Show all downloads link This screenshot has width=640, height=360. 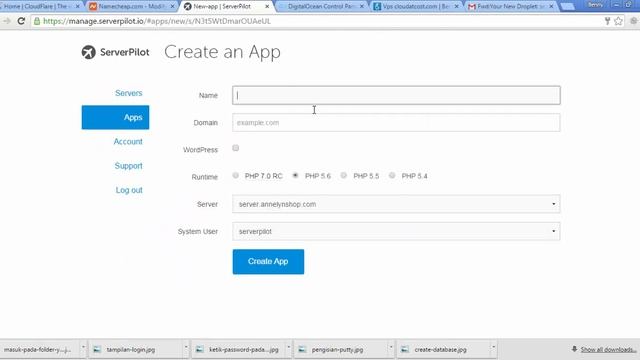pyautogui.click(x=608, y=349)
